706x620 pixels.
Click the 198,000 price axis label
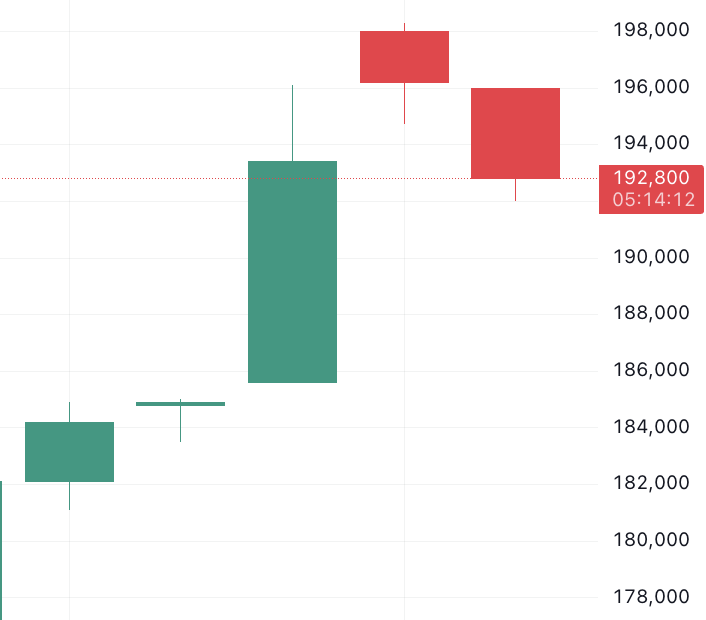(651, 30)
